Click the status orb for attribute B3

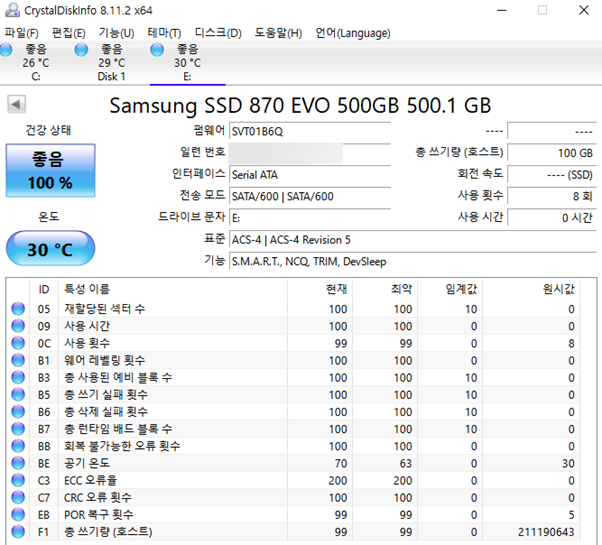pyautogui.click(x=18, y=377)
